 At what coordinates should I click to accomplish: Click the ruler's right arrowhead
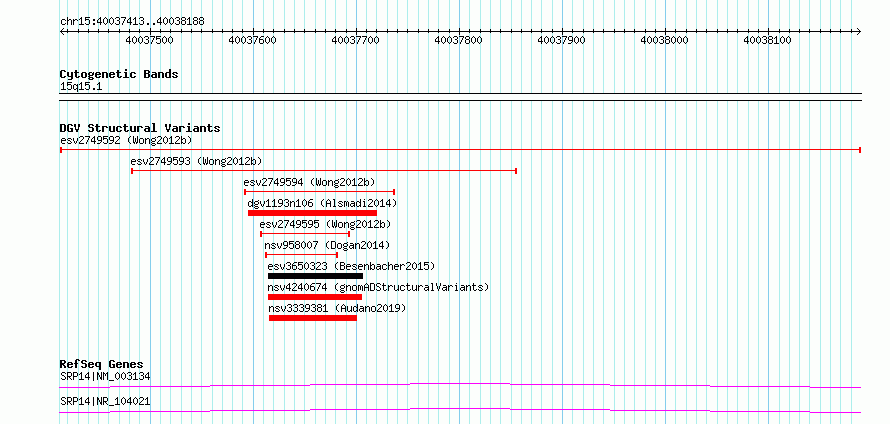point(858,32)
